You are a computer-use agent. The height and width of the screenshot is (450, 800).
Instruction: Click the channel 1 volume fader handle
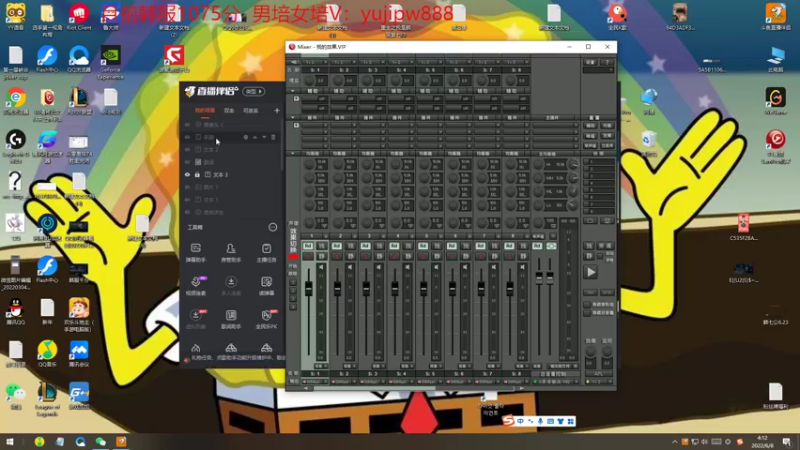[x=309, y=289]
